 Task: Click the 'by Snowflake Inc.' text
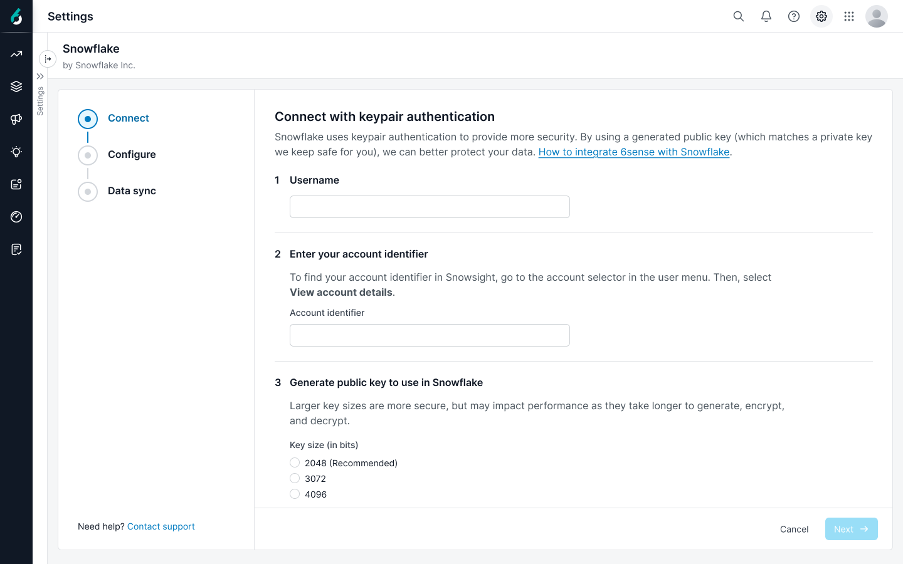pyautogui.click(x=99, y=65)
